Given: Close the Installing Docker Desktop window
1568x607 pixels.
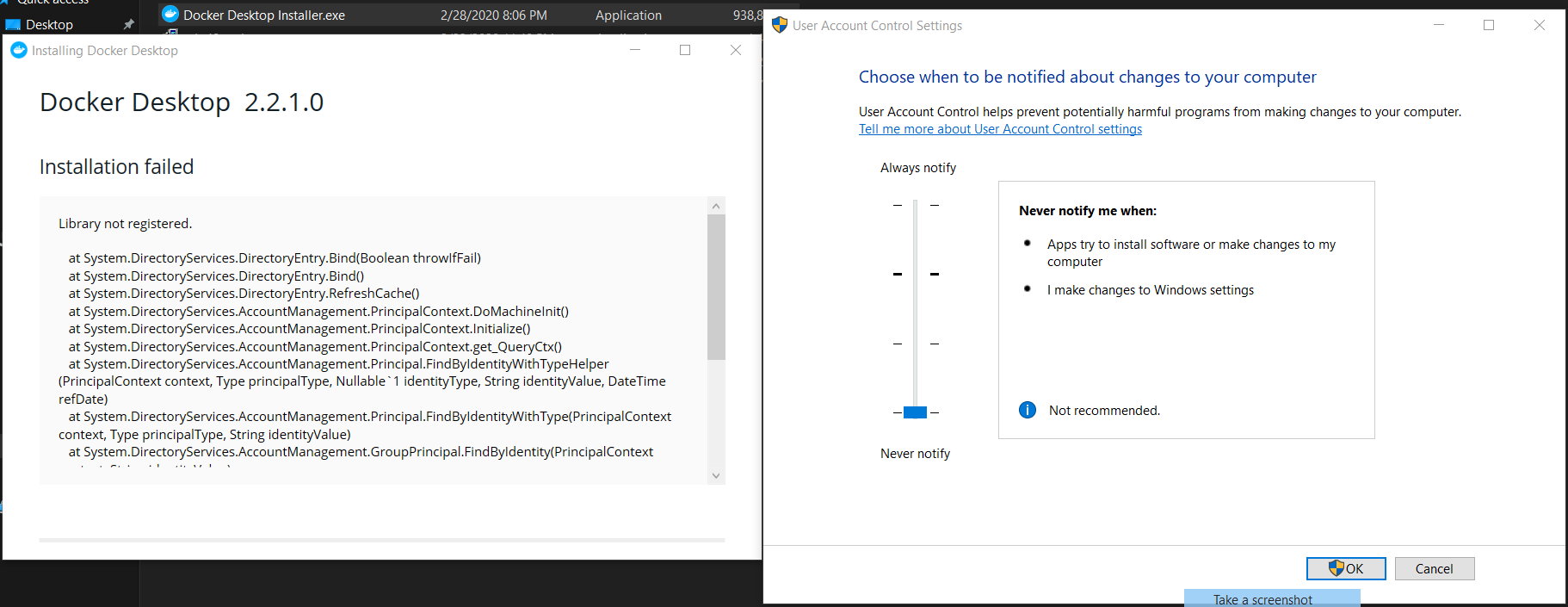Looking at the screenshot, I should tap(736, 50).
